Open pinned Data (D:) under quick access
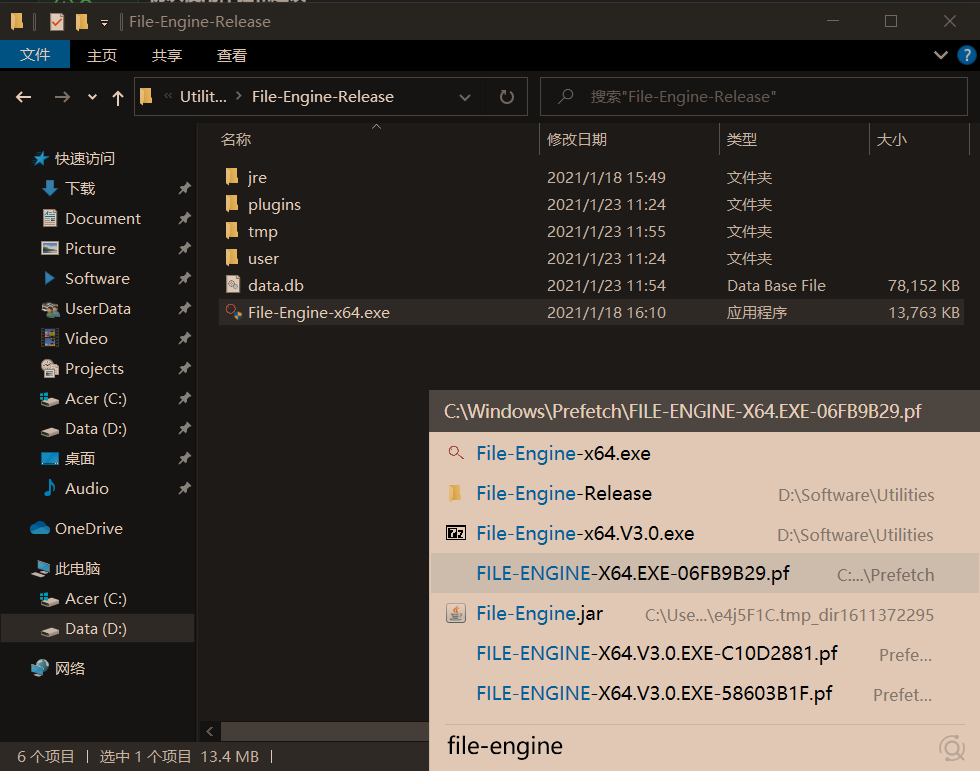The width and height of the screenshot is (980, 771). coord(96,429)
